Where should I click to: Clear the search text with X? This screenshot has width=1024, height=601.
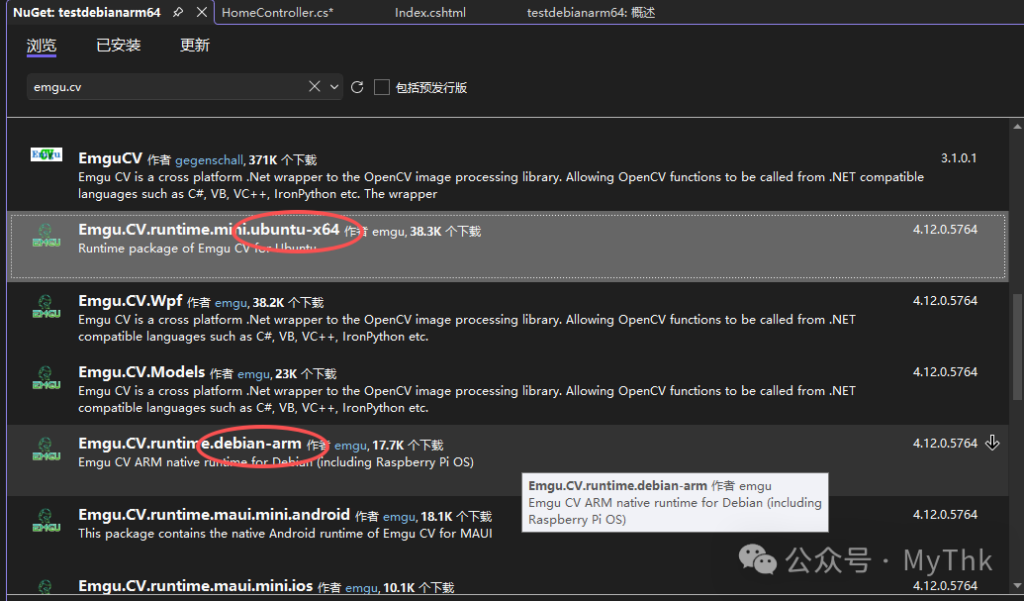click(x=314, y=86)
